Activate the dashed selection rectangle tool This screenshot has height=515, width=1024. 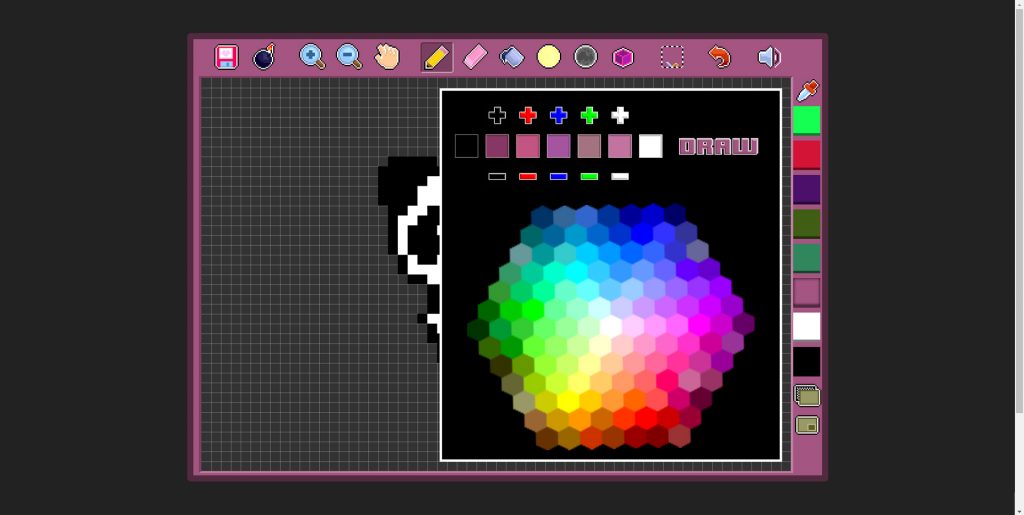point(672,57)
